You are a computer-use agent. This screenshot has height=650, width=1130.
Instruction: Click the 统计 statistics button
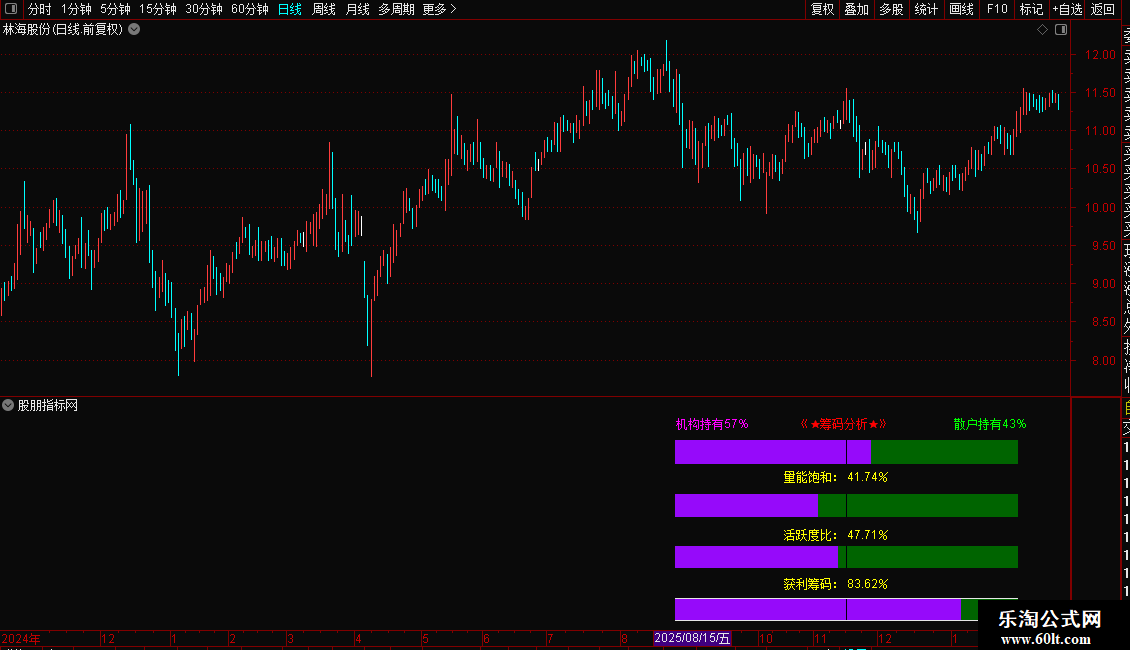pyautogui.click(x=926, y=9)
